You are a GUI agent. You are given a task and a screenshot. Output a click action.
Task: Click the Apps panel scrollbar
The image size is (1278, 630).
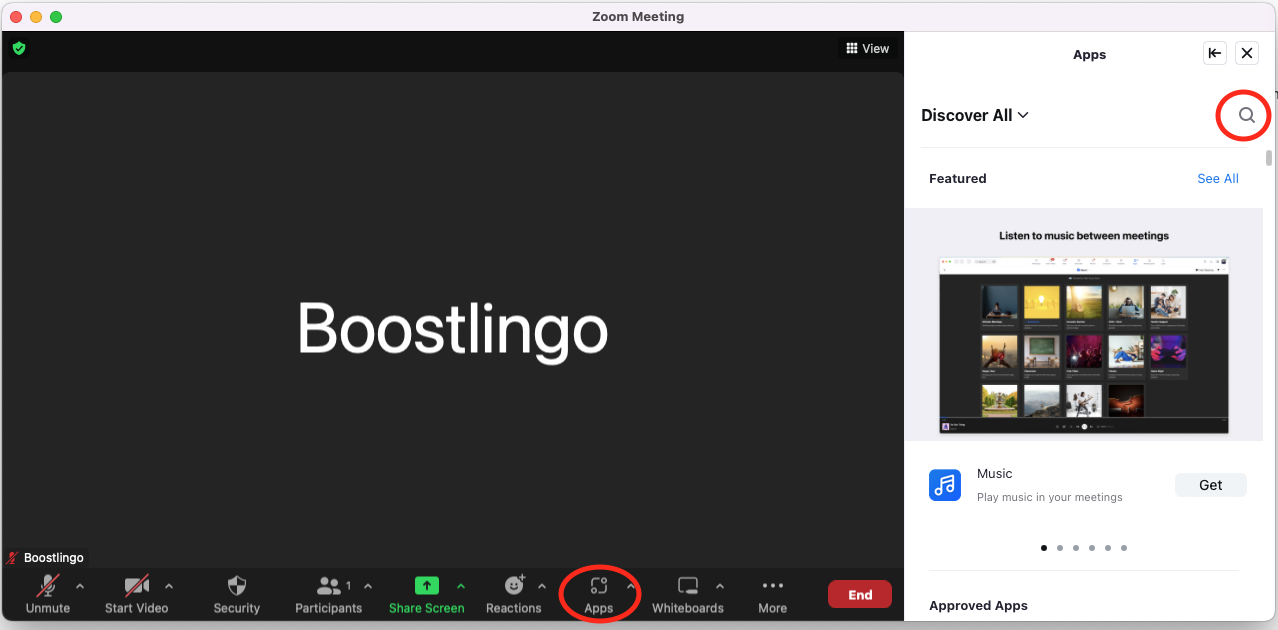1269,157
